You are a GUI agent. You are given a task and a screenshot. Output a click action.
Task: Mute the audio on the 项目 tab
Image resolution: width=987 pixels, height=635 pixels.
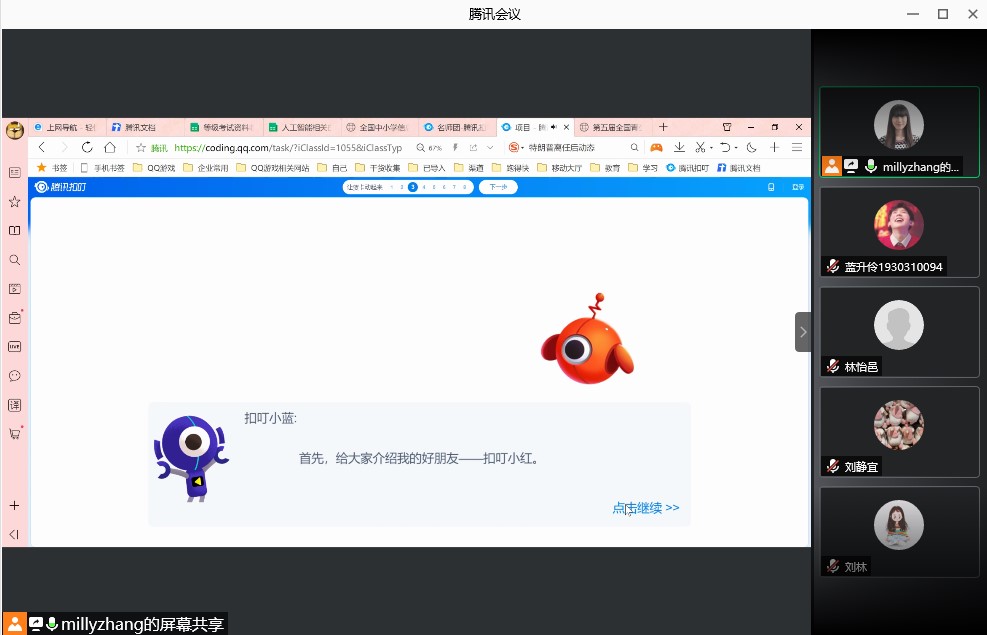[x=554, y=127]
